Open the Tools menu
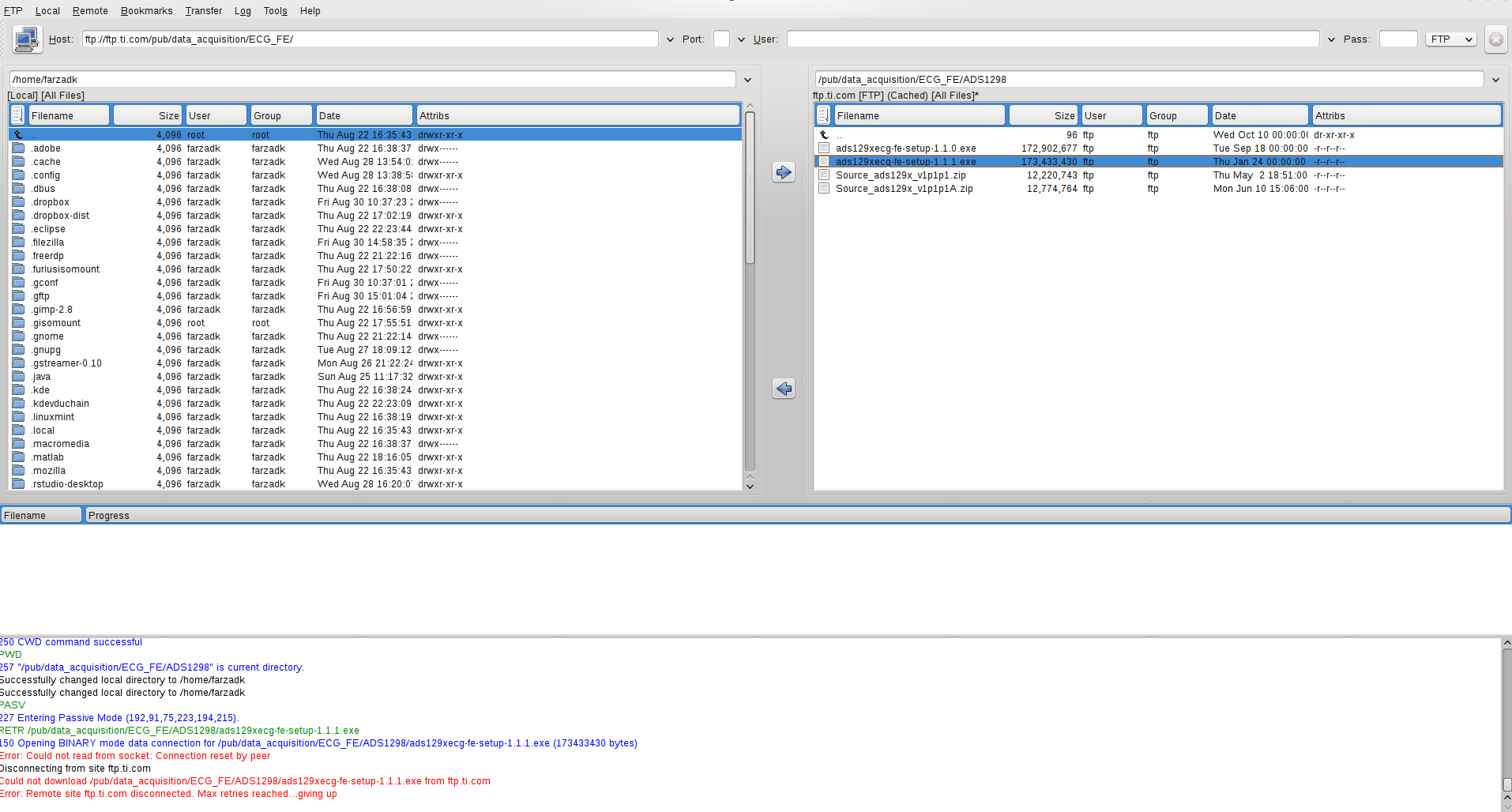Image resolution: width=1512 pixels, height=812 pixels. click(275, 11)
